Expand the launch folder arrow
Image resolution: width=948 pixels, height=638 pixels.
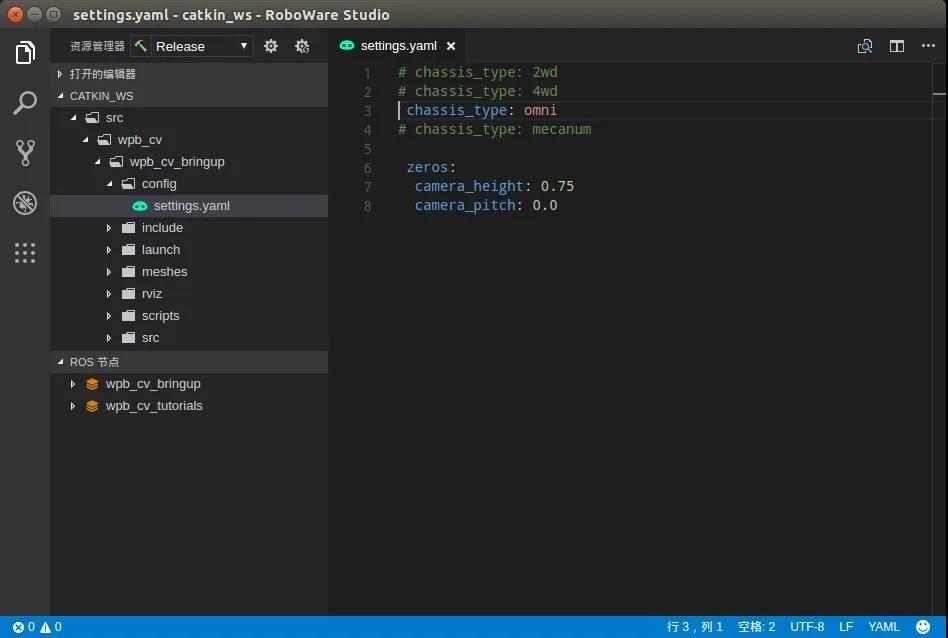[109, 250]
